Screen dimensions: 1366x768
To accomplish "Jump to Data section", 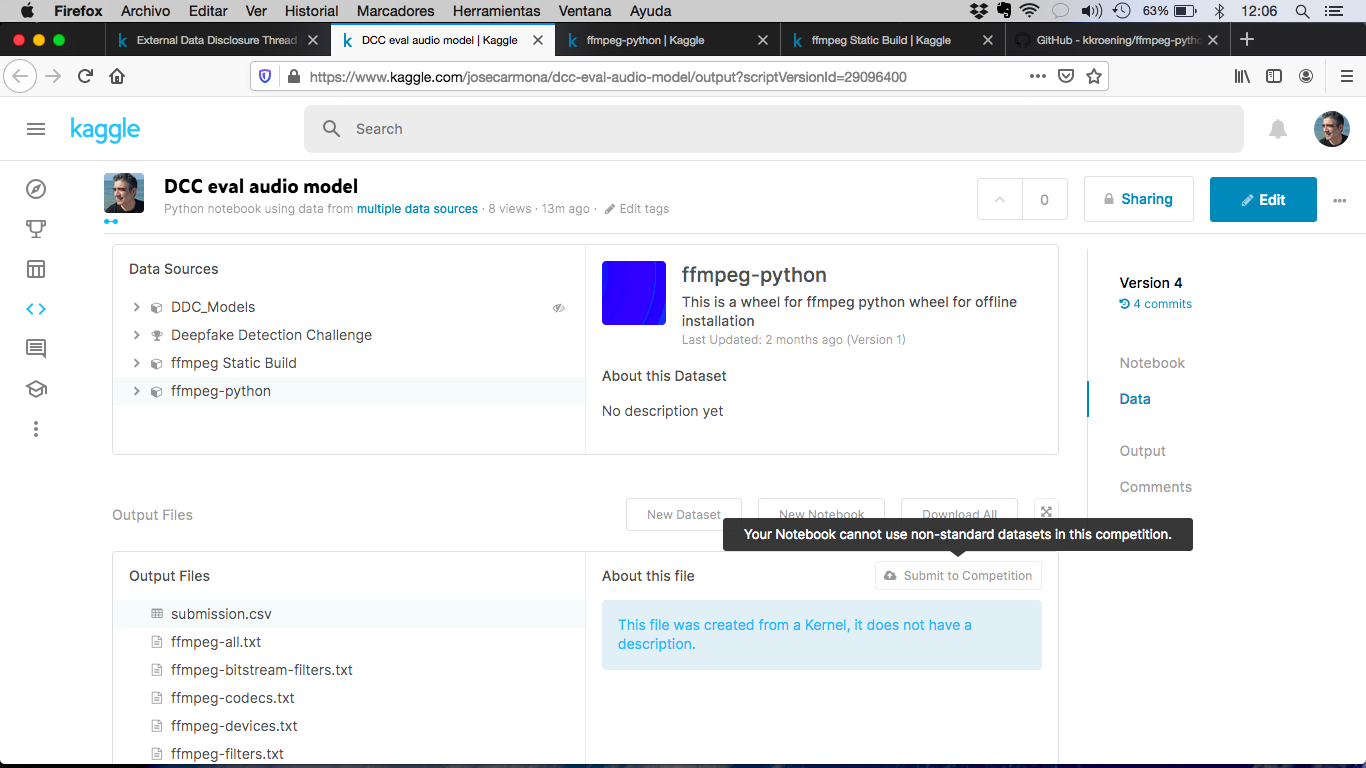I will pyautogui.click(x=1135, y=399).
